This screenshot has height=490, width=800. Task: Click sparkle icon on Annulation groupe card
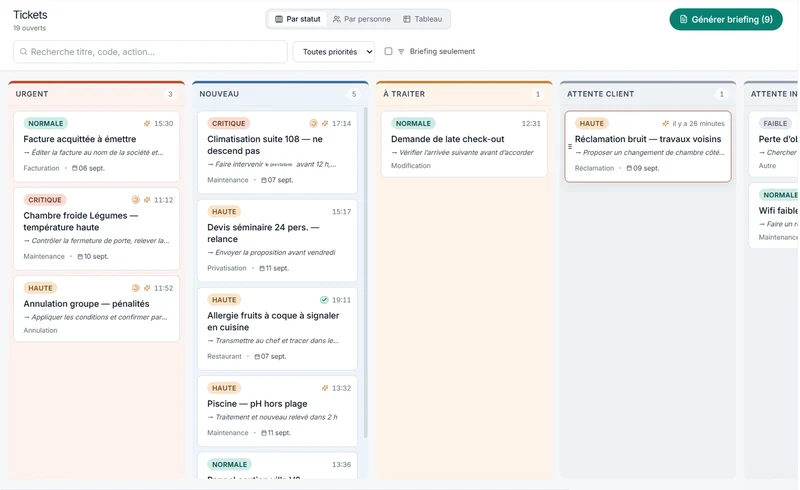147,288
